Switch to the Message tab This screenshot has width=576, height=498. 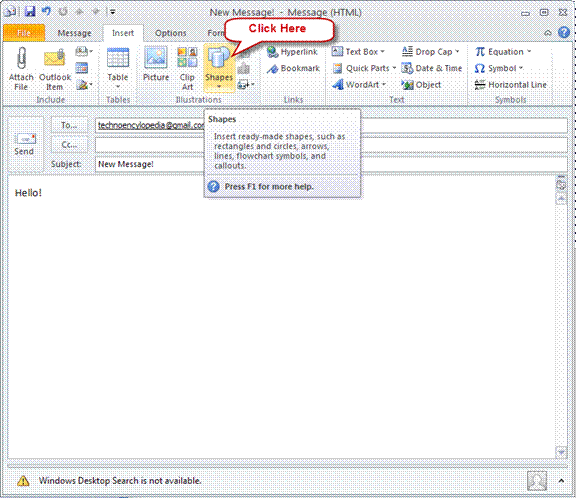pos(75,33)
